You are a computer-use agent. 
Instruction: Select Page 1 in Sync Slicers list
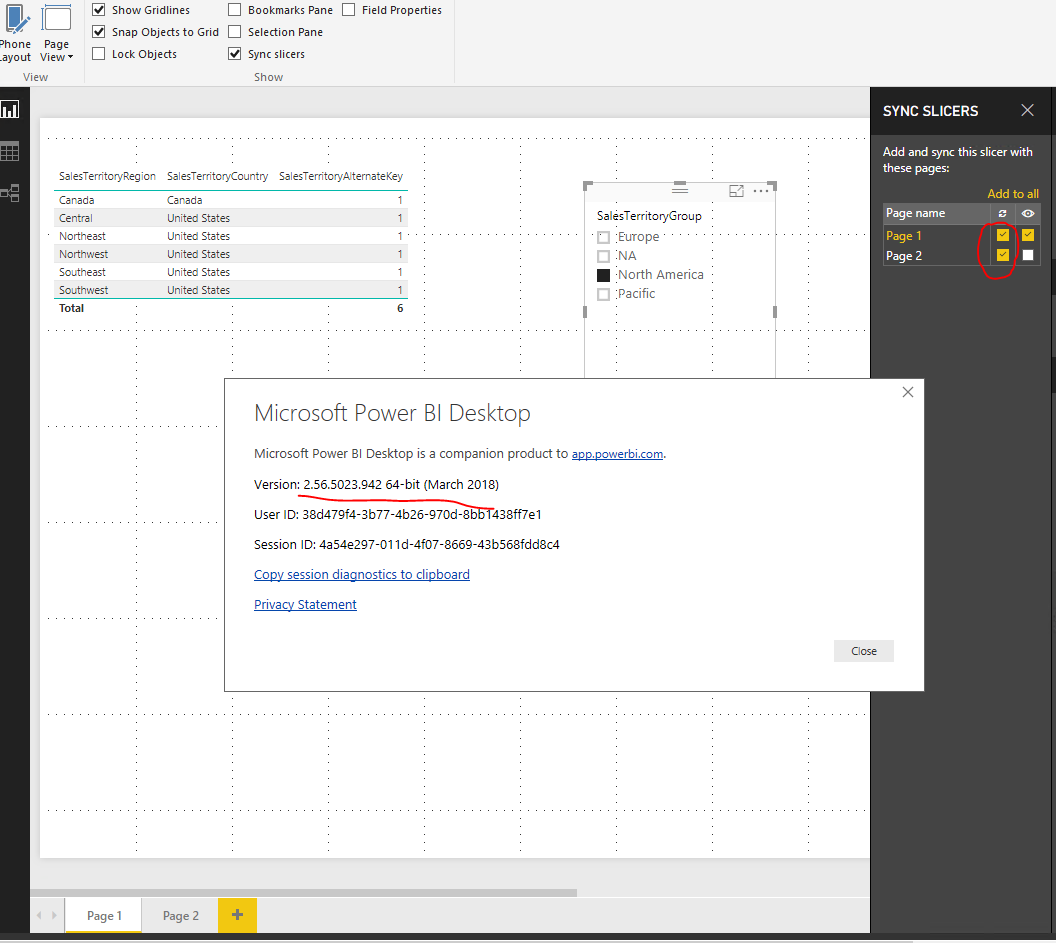coord(903,236)
